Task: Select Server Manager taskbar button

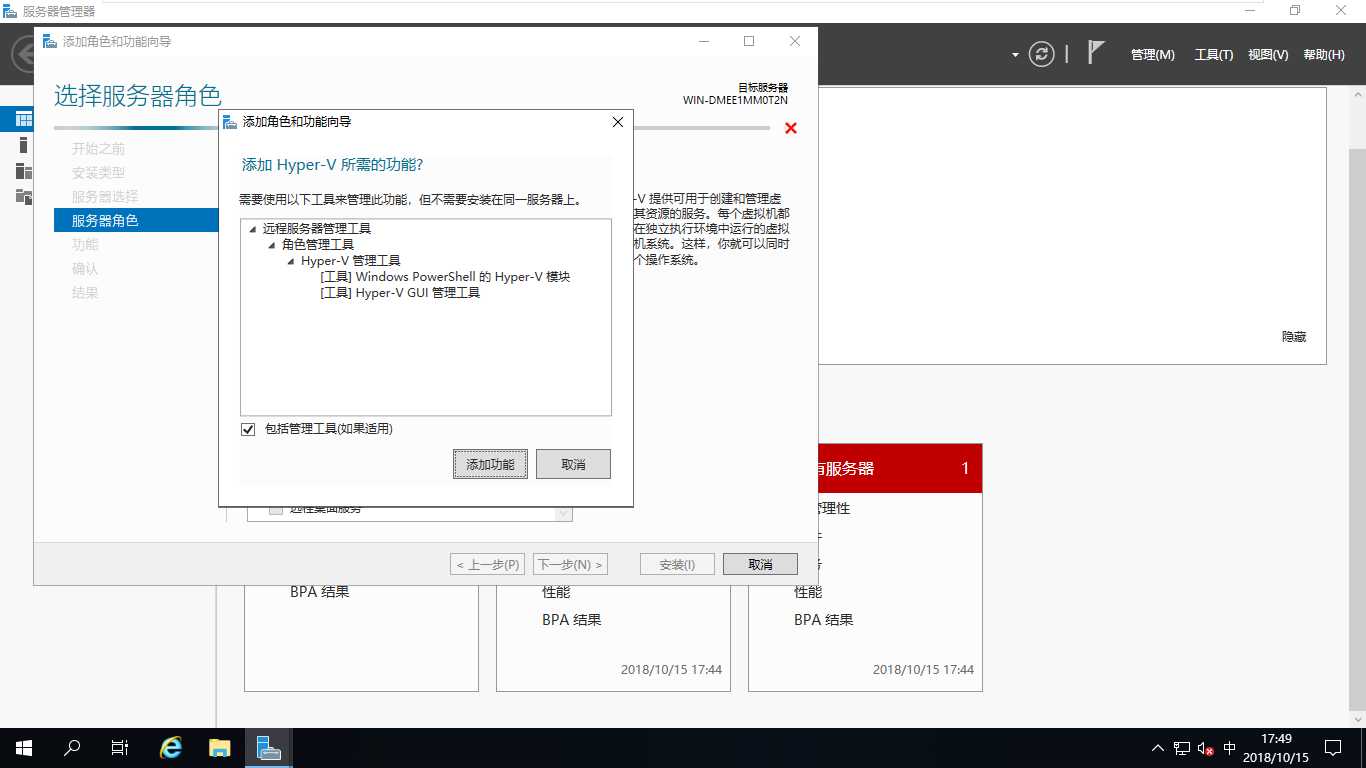Action: pos(267,748)
